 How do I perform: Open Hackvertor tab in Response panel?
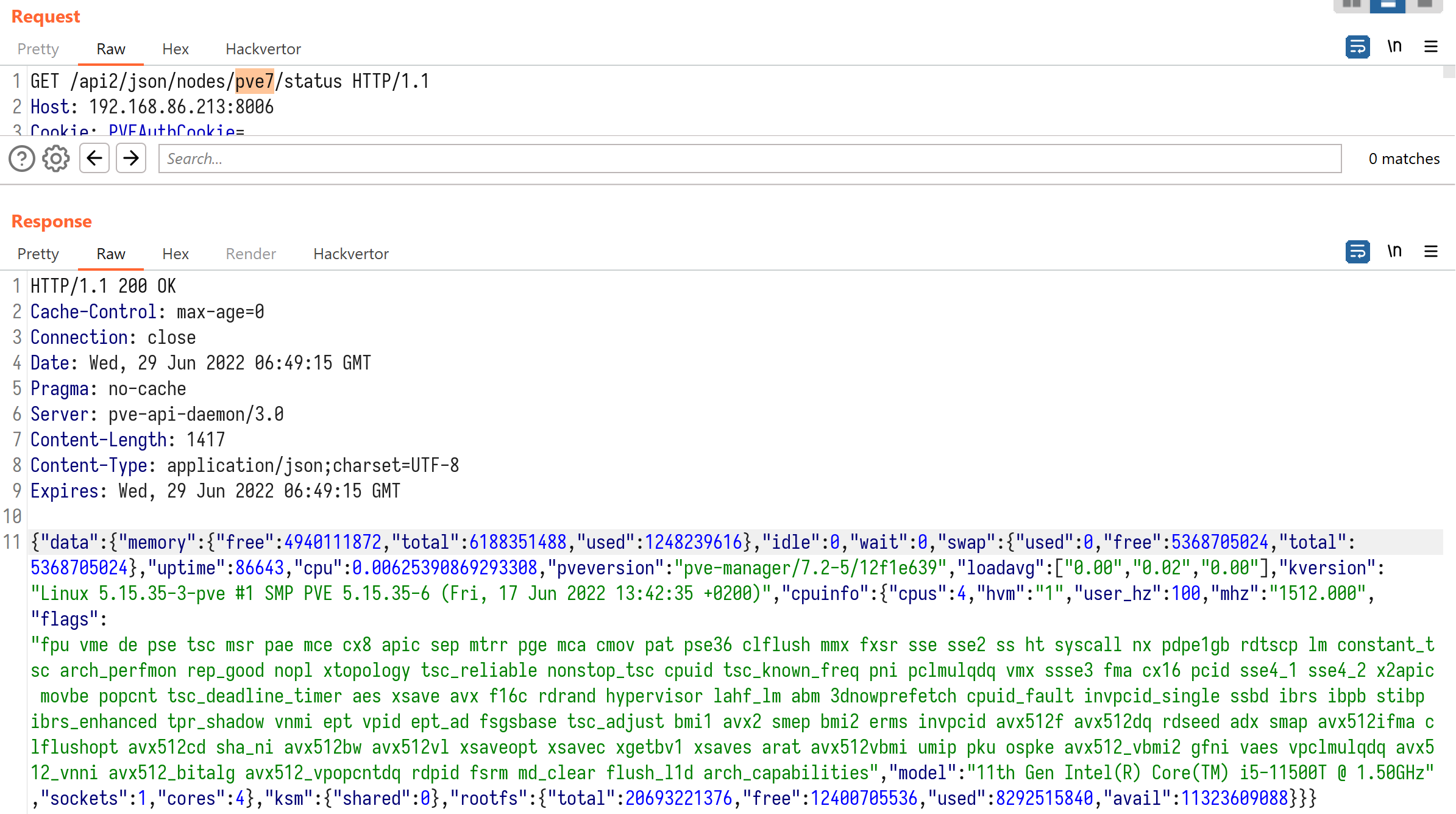pos(351,254)
